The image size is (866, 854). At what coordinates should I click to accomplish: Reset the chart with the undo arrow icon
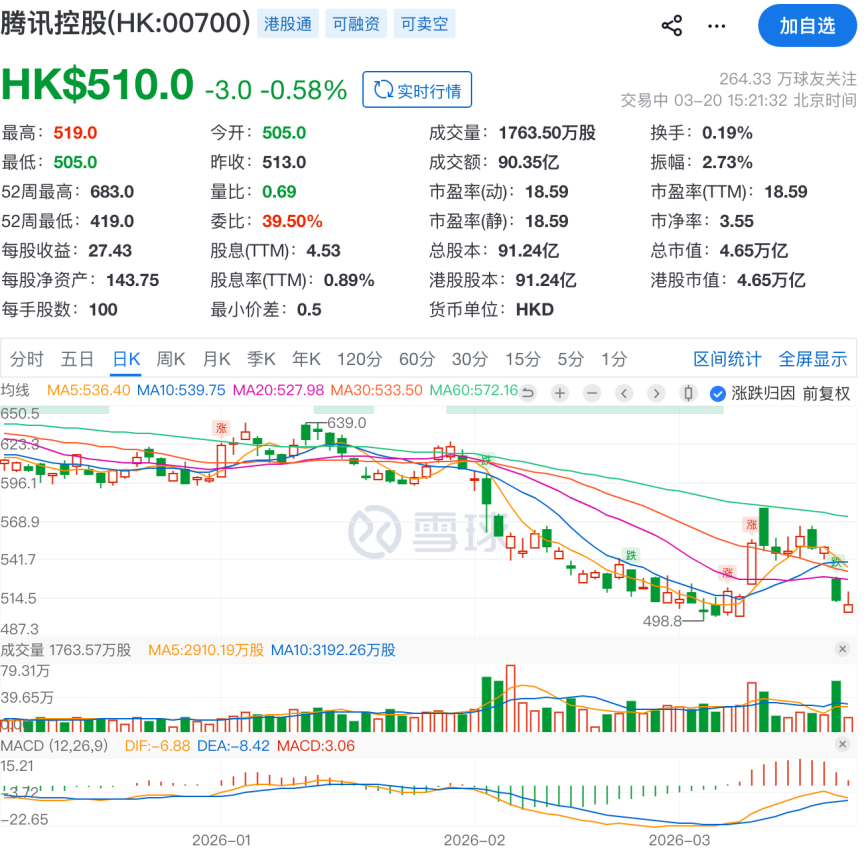pos(528,393)
